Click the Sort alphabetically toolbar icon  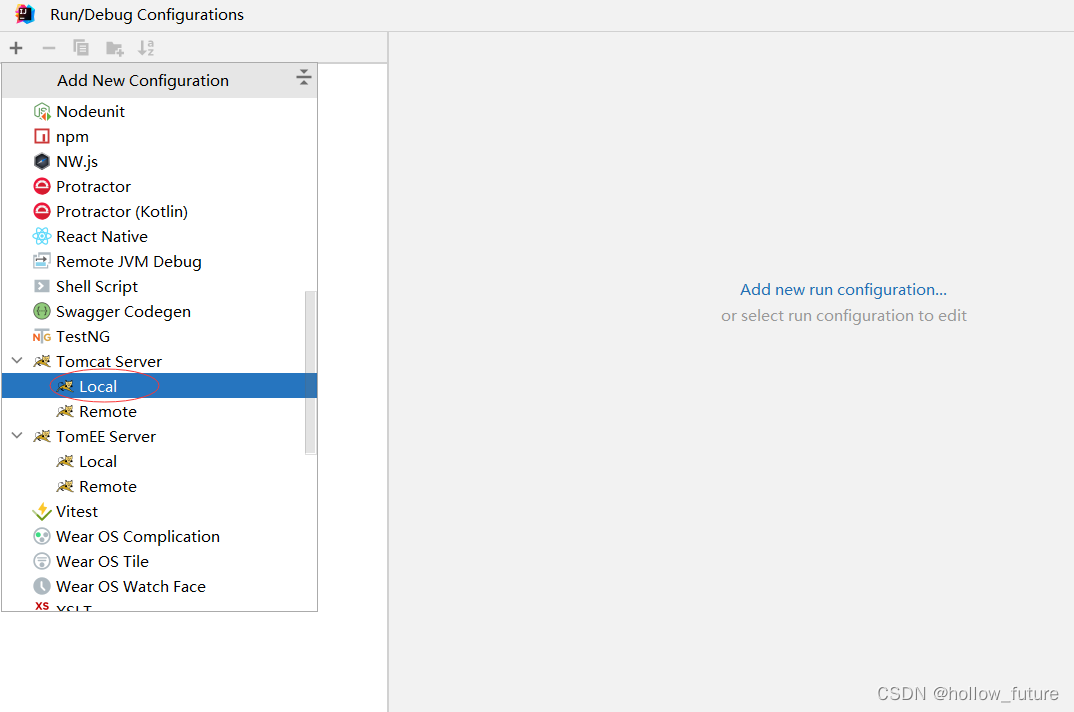[x=146, y=48]
